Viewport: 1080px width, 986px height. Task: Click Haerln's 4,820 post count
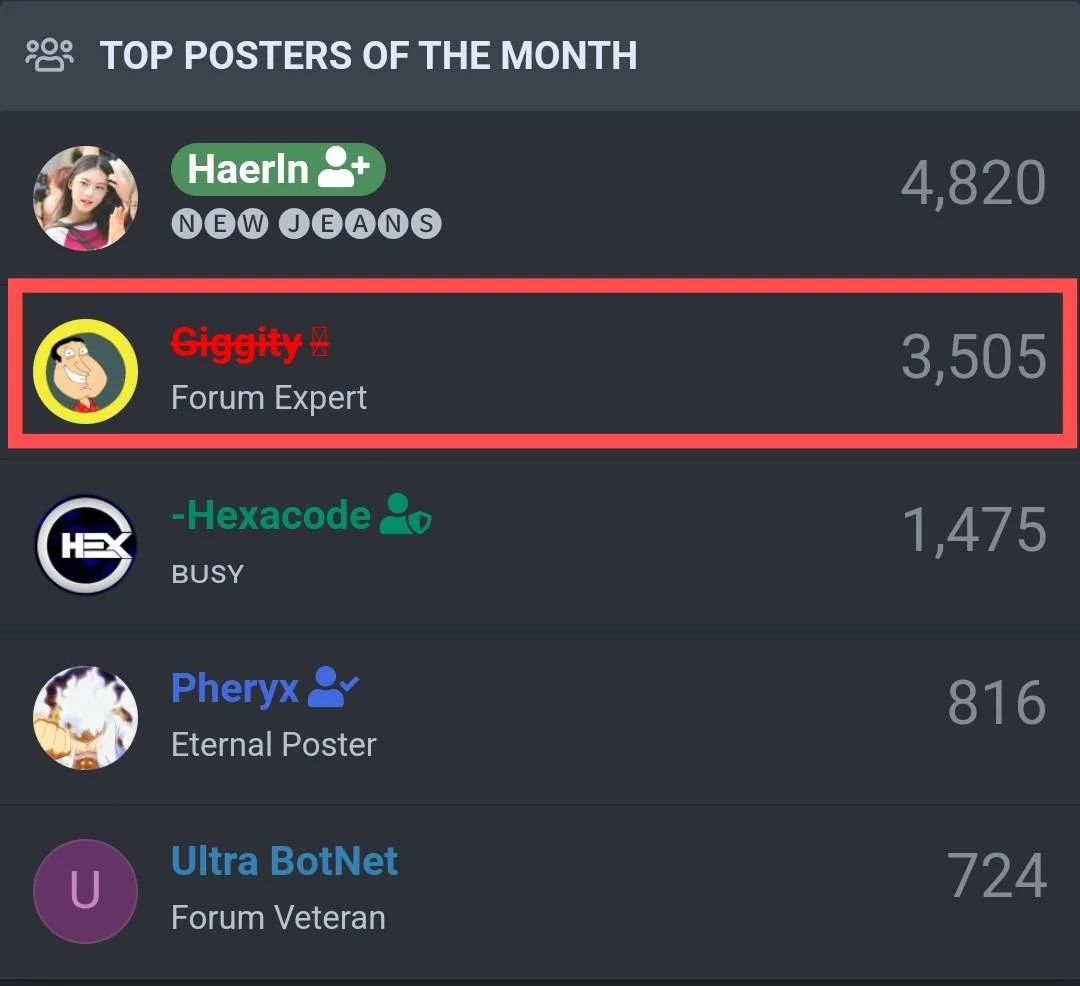pyautogui.click(x=974, y=183)
